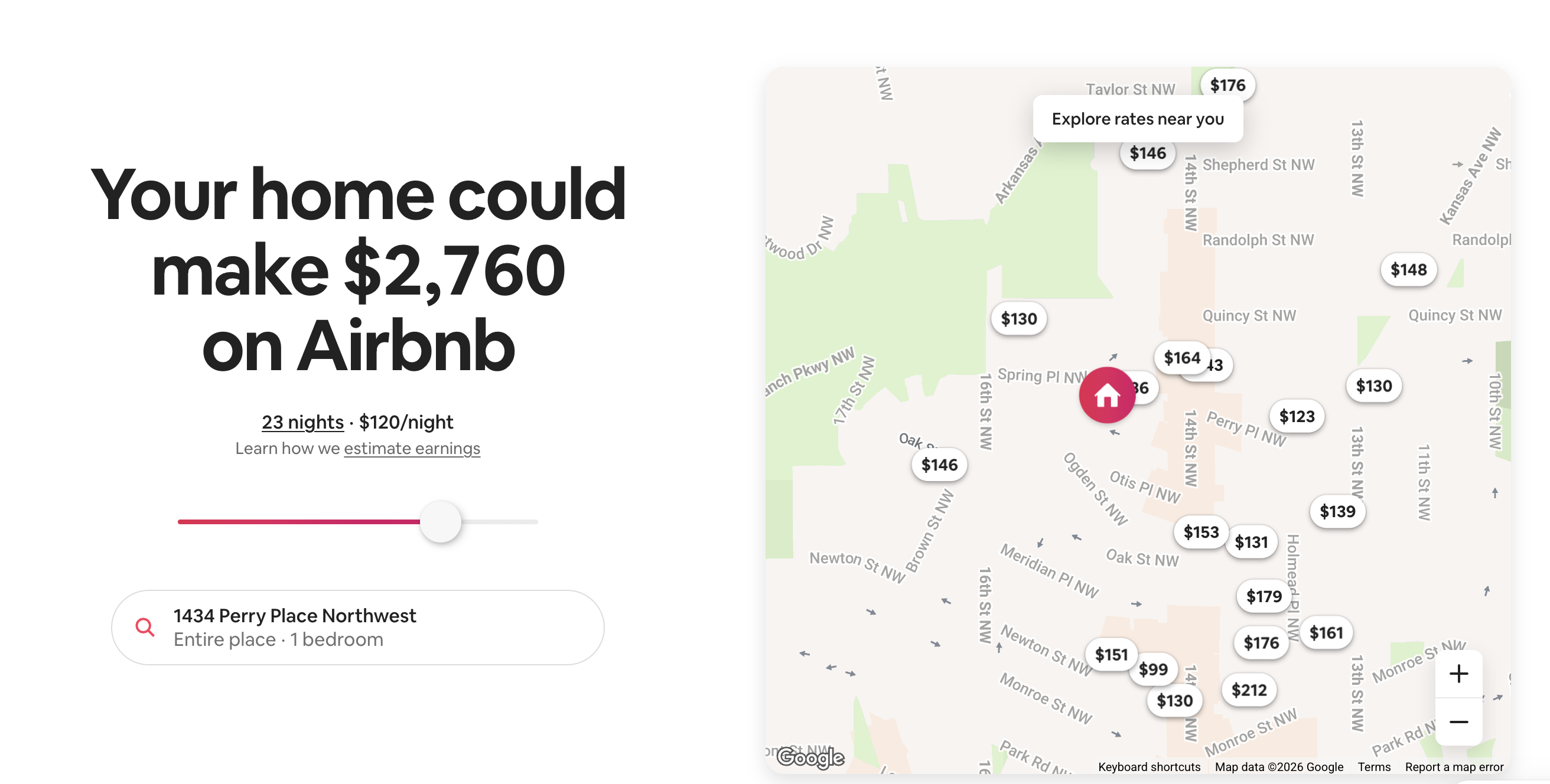This screenshot has height=784, width=1550.
Task: Click Report a map error
Action: tap(1454, 766)
